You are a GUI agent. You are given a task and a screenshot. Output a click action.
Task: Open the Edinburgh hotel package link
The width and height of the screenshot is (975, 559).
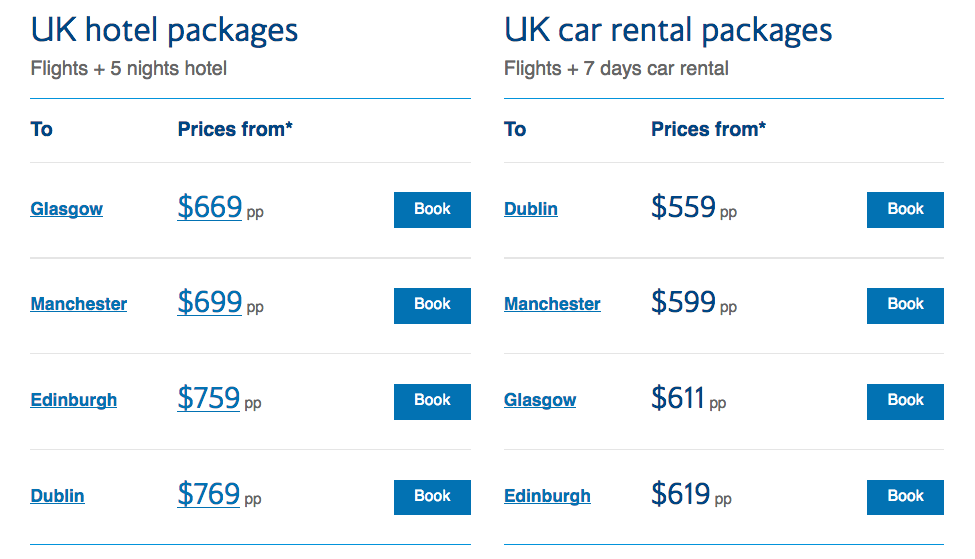click(x=73, y=400)
